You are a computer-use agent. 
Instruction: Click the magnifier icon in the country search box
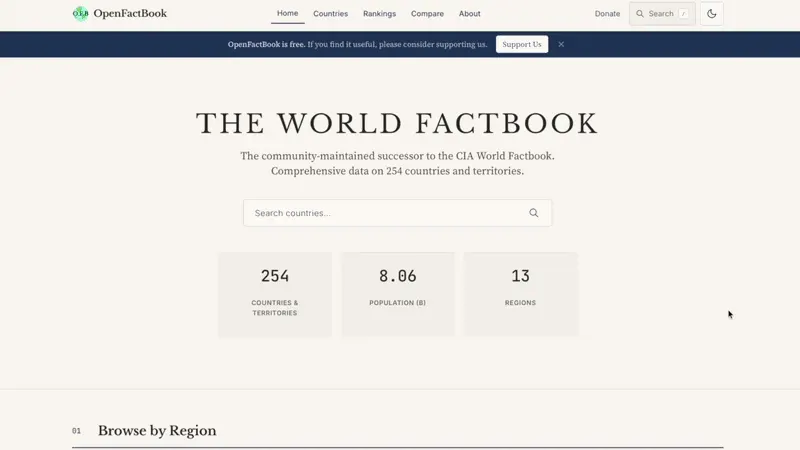[534, 213]
